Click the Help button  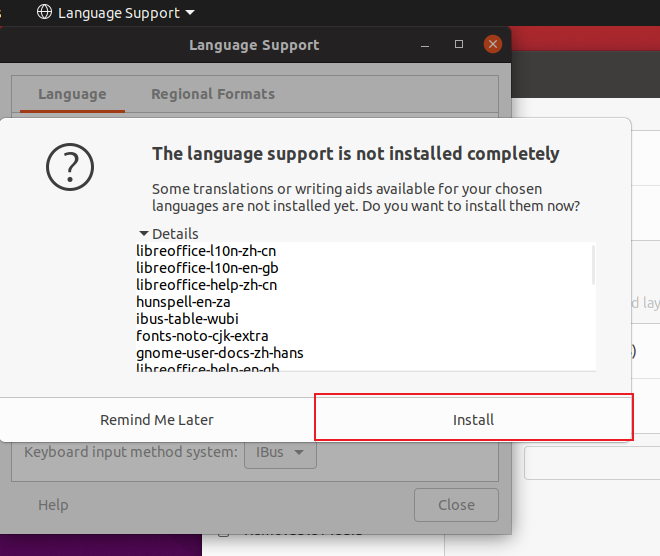53,505
